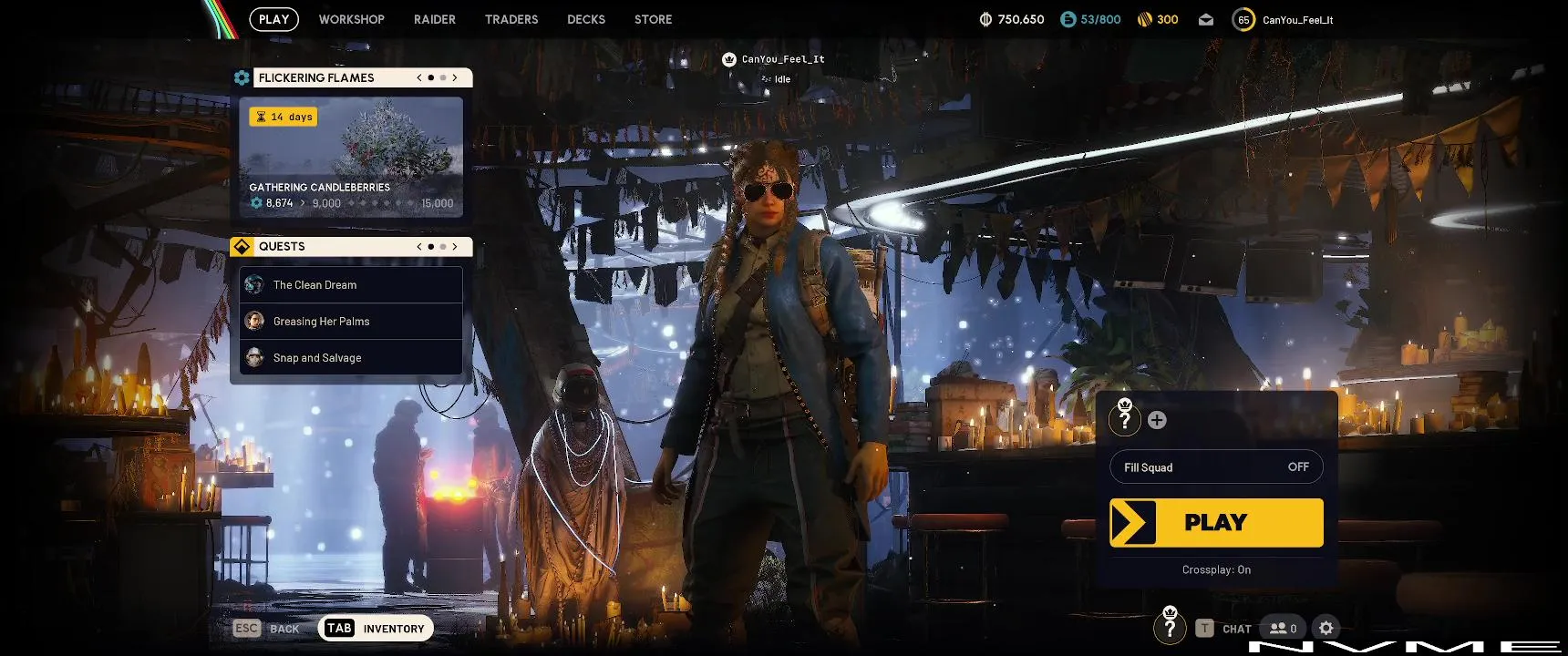Go to next Quests page arrow

tap(455, 246)
